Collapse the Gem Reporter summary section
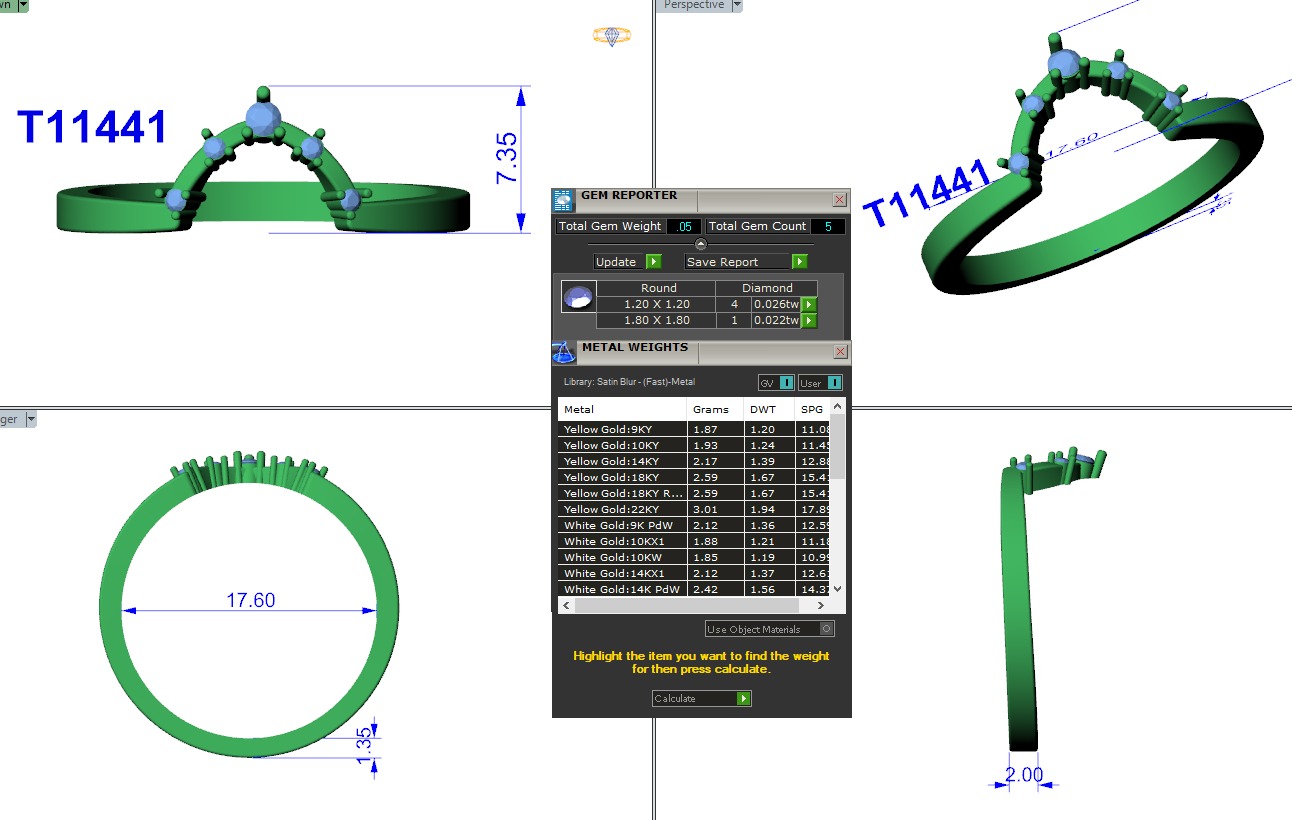1292x820 pixels. [700, 244]
